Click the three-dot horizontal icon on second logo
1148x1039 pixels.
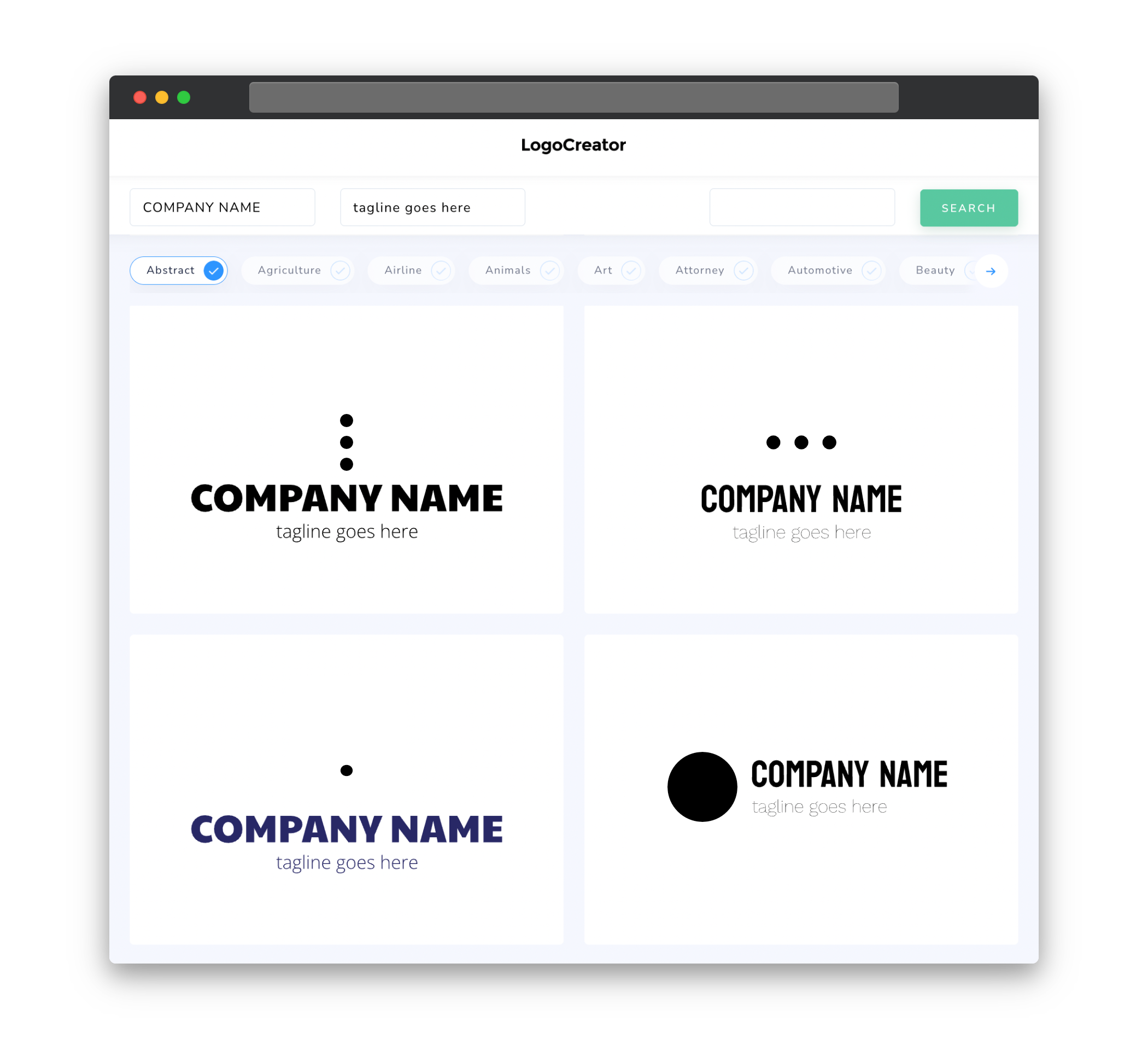(x=800, y=442)
